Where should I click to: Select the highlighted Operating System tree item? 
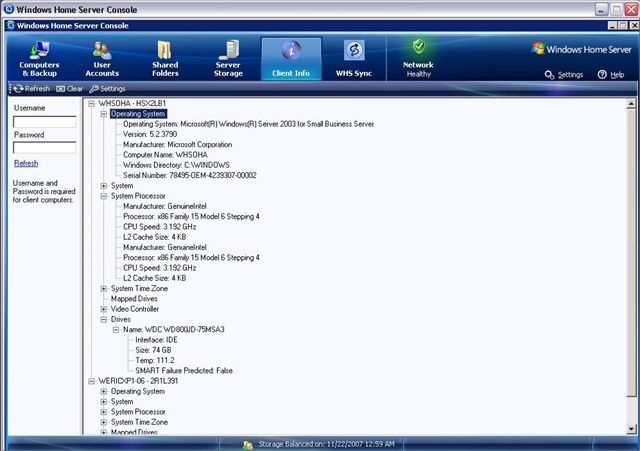(x=138, y=114)
